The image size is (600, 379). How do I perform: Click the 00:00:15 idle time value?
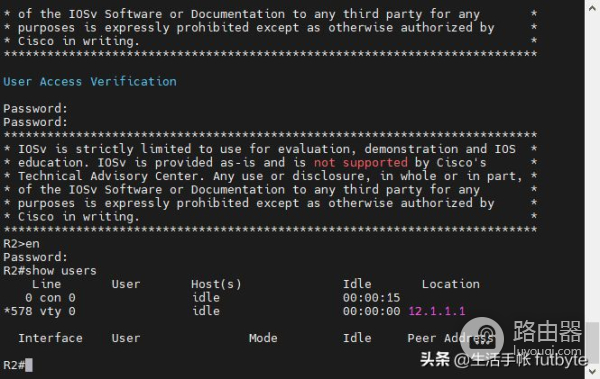click(371, 297)
